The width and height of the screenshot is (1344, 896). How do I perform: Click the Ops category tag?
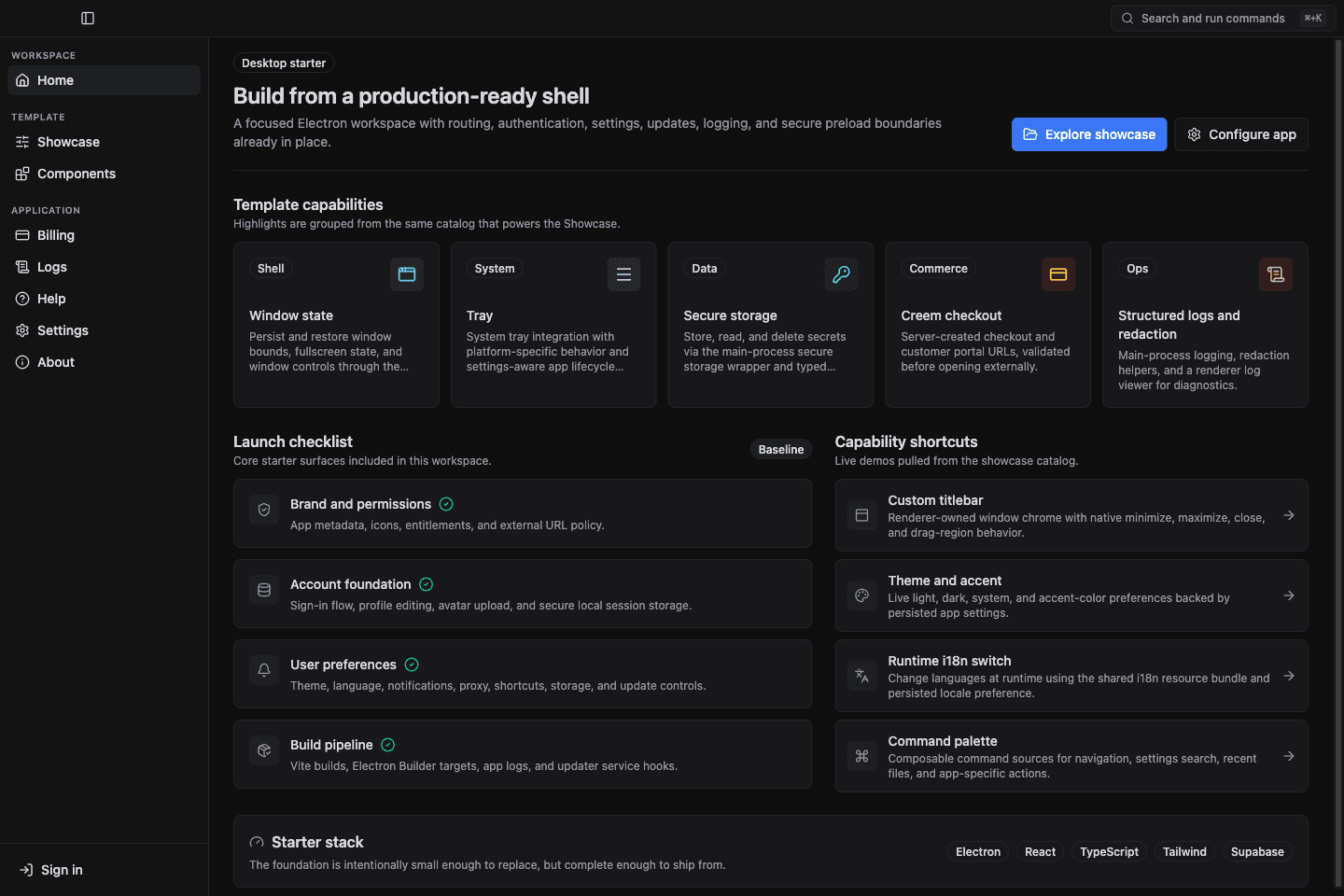[x=1138, y=269]
